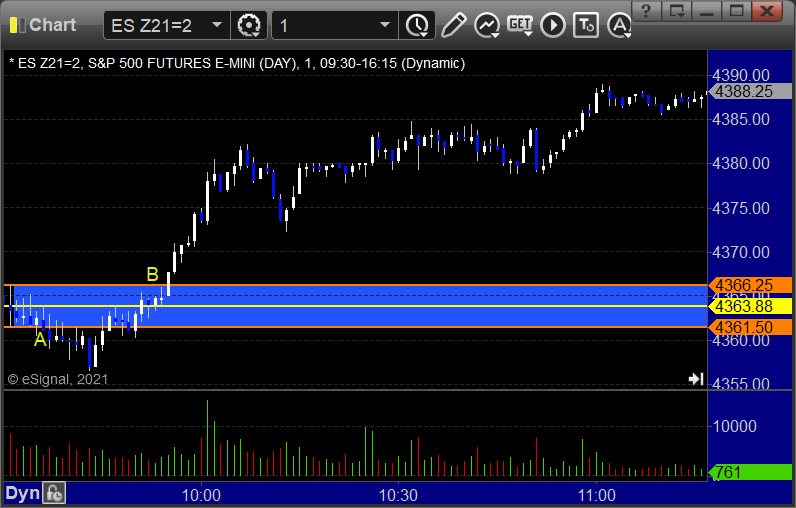Expand the interval dropdown showing 1
Image resolution: width=796 pixels, height=508 pixels.
click(x=335, y=25)
